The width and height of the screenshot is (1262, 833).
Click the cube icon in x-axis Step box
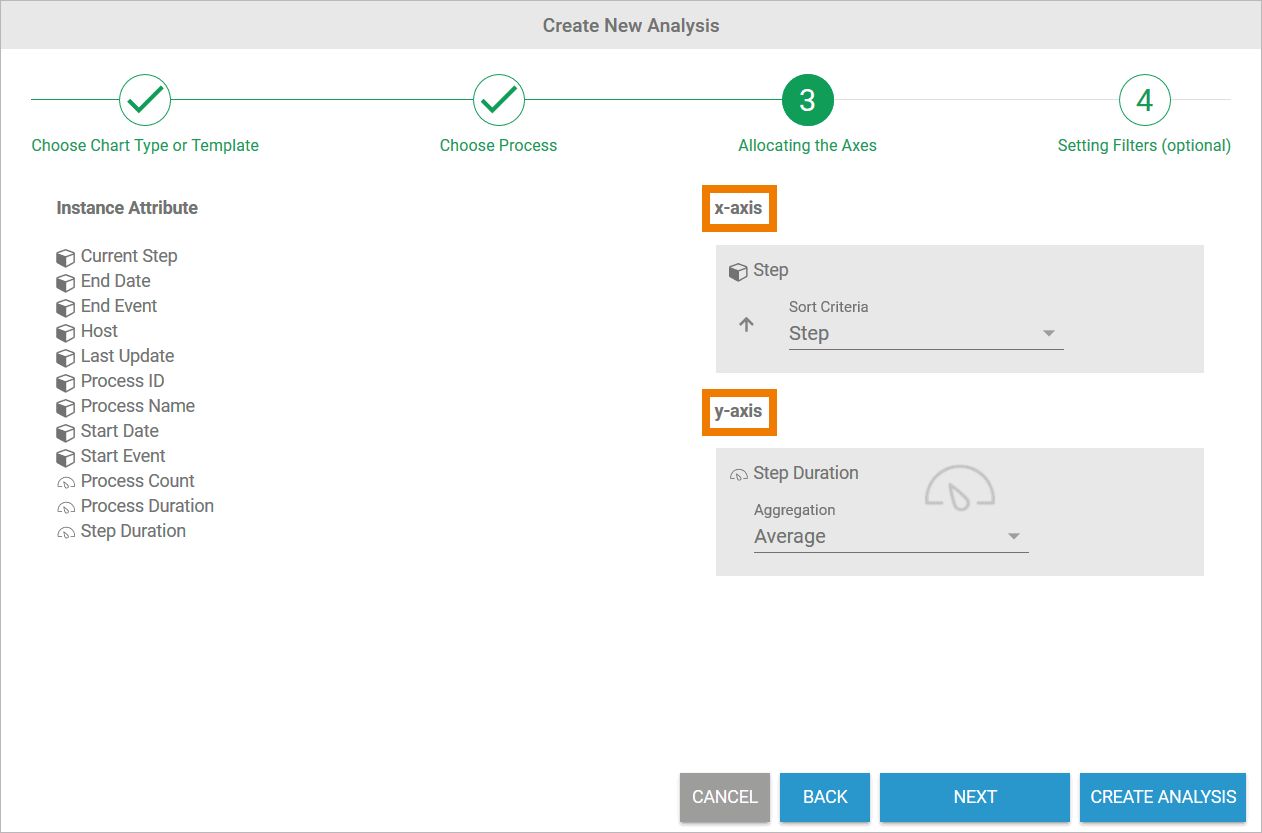[x=738, y=271]
